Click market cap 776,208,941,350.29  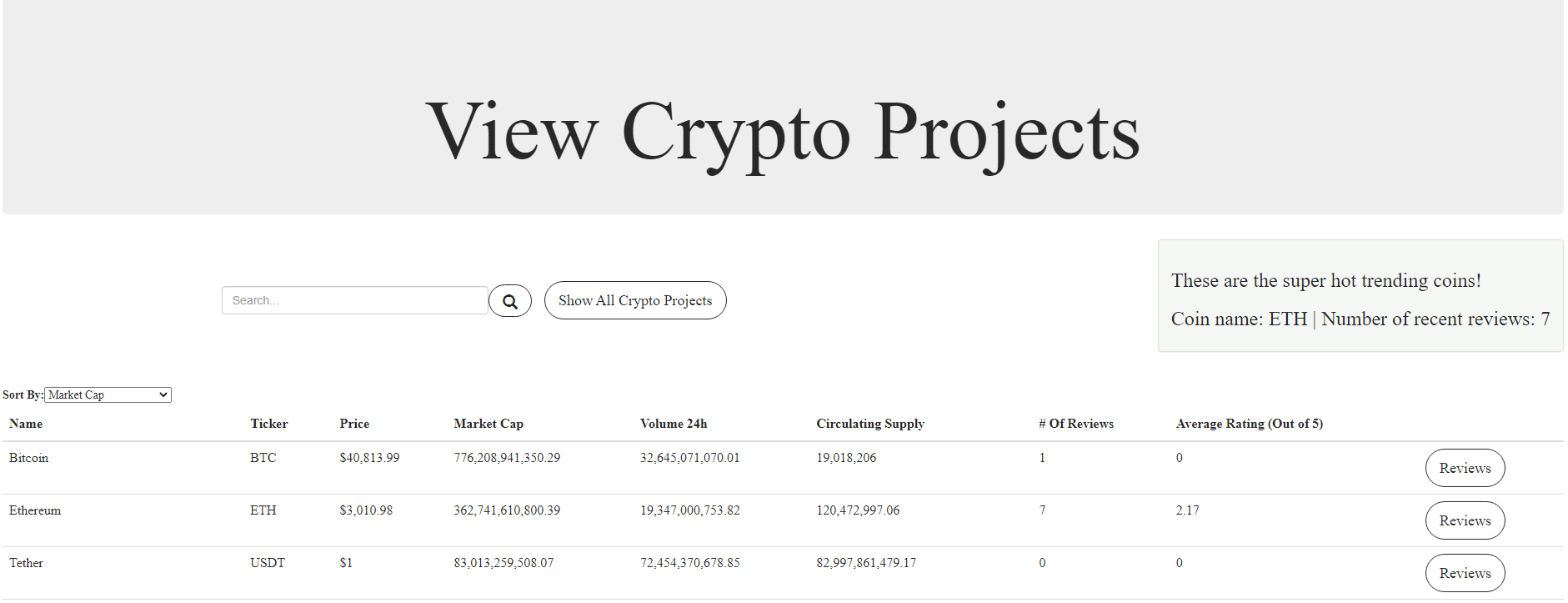[507, 458]
